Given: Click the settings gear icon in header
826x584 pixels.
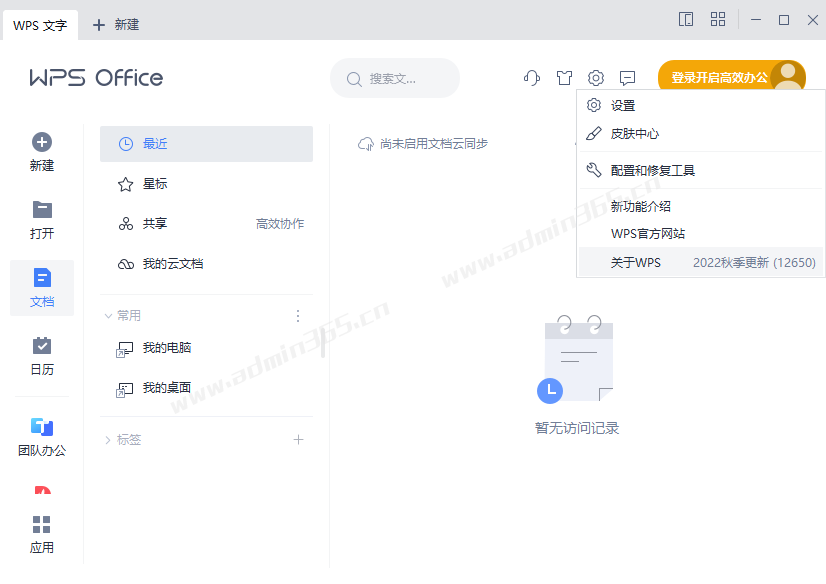Looking at the screenshot, I should tap(596, 78).
